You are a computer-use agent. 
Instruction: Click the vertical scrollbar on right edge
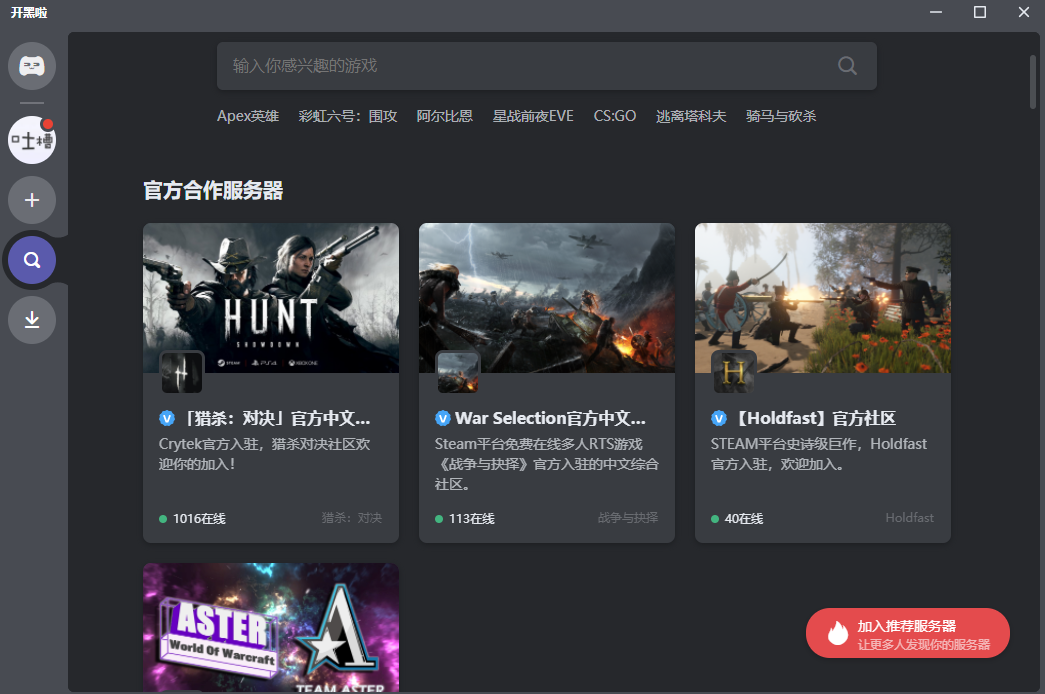click(1032, 82)
